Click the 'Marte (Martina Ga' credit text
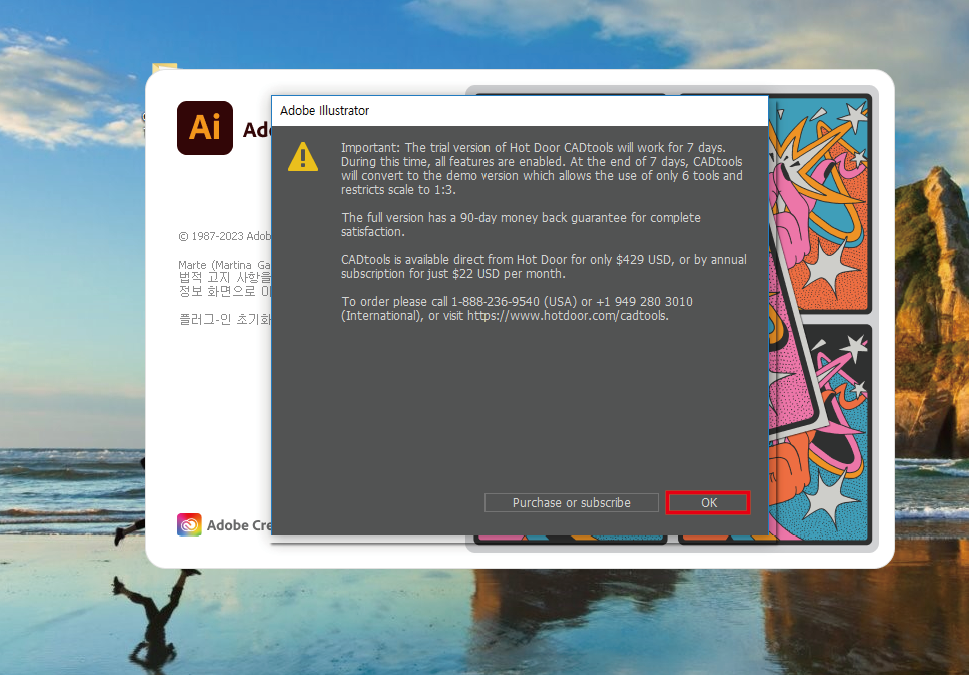The image size is (969, 675). [224, 265]
